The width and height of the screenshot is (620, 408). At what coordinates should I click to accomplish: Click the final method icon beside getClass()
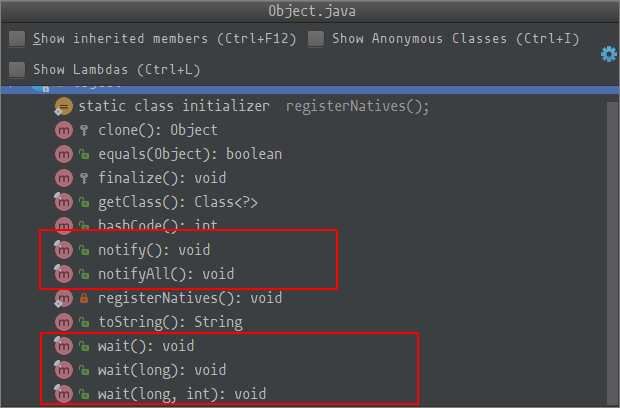tap(63, 202)
